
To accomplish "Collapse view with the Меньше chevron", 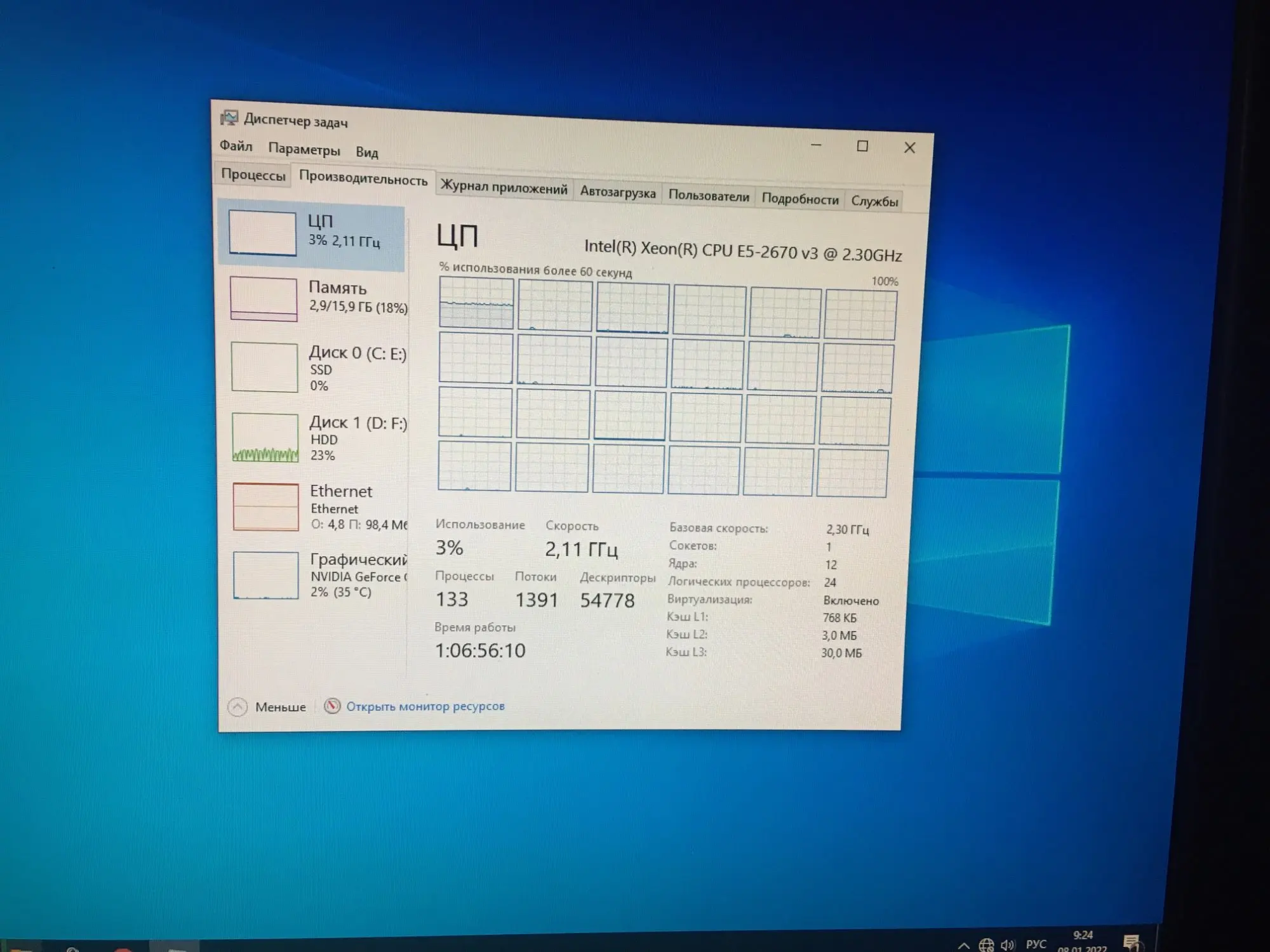I will pyautogui.click(x=237, y=706).
